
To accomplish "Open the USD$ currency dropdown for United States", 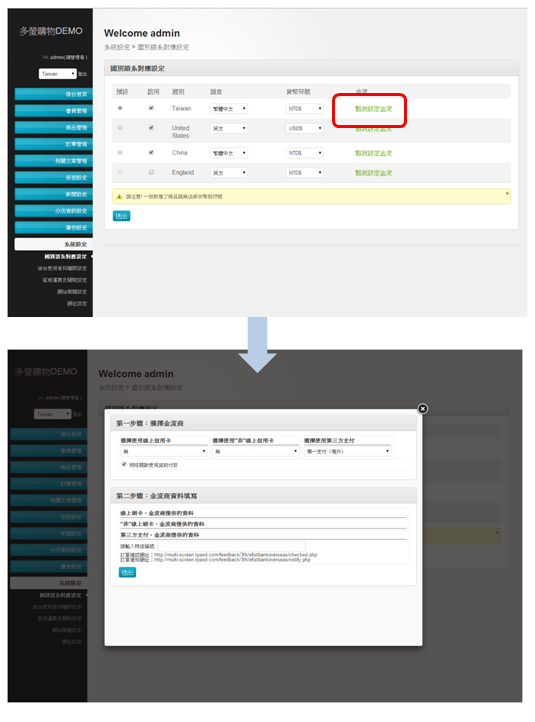I will (305, 128).
